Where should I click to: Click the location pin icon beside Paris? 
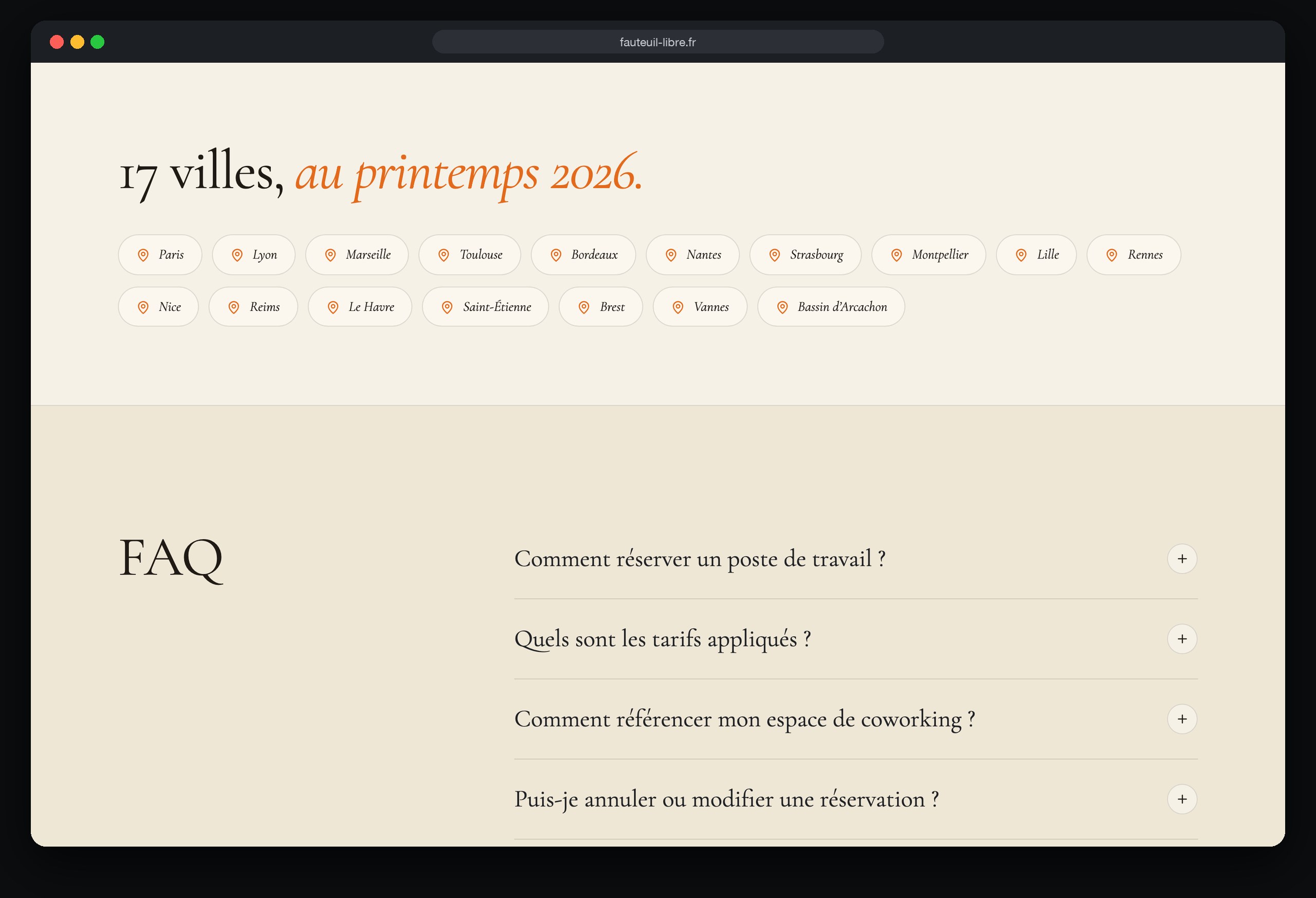tap(143, 255)
